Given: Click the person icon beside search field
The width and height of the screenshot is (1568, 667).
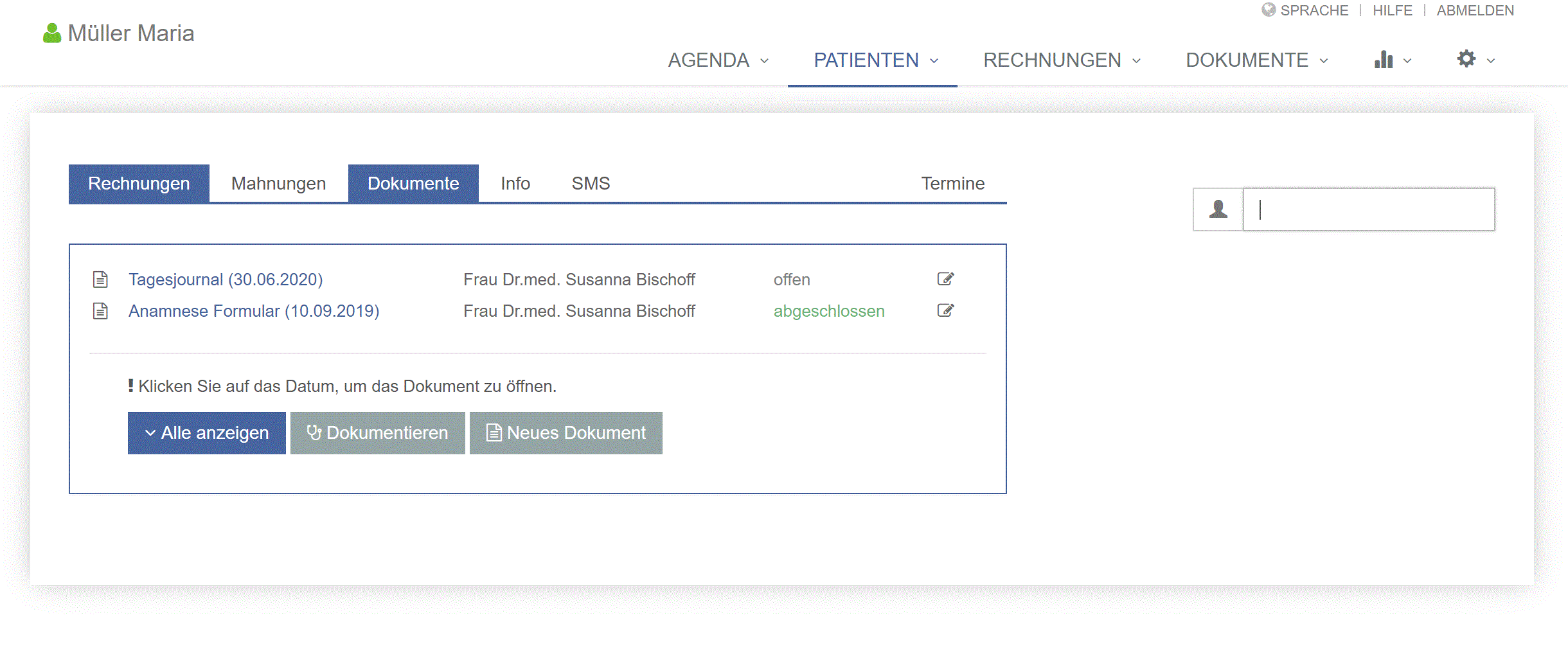Looking at the screenshot, I should [1218, 209].
